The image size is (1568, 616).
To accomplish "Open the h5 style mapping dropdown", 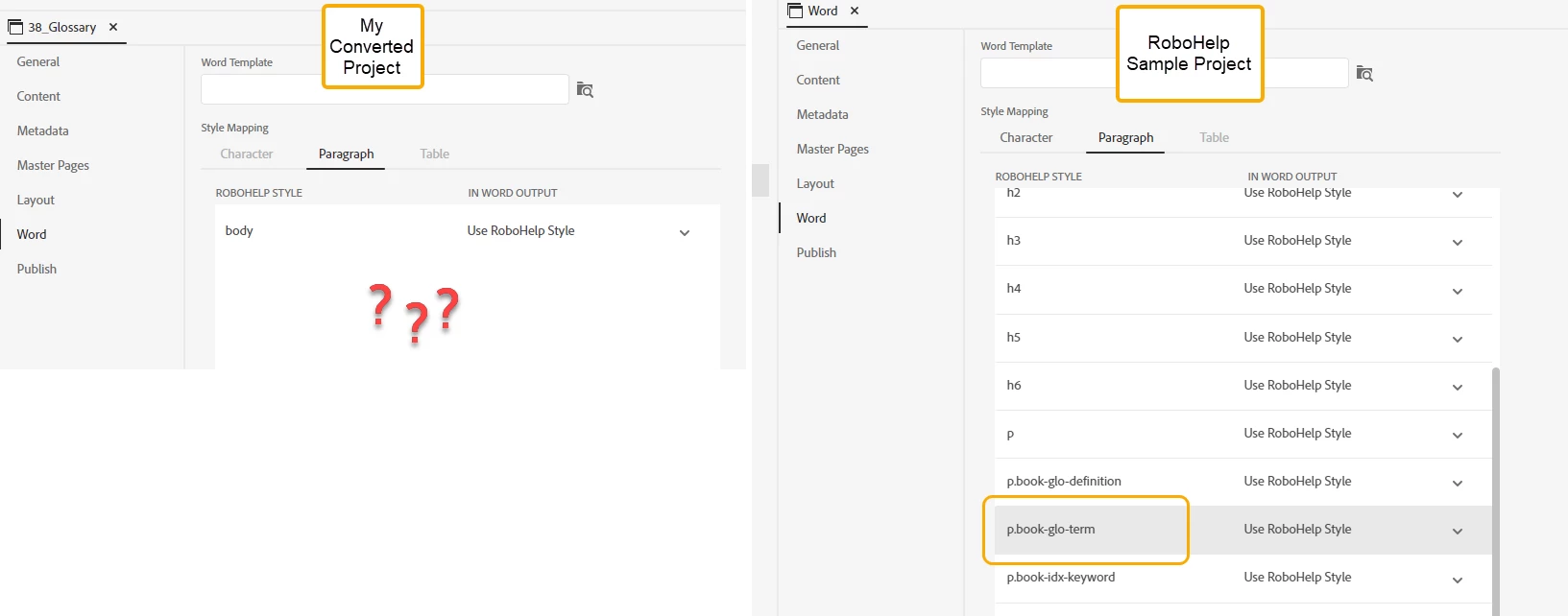I will 1458,339.
